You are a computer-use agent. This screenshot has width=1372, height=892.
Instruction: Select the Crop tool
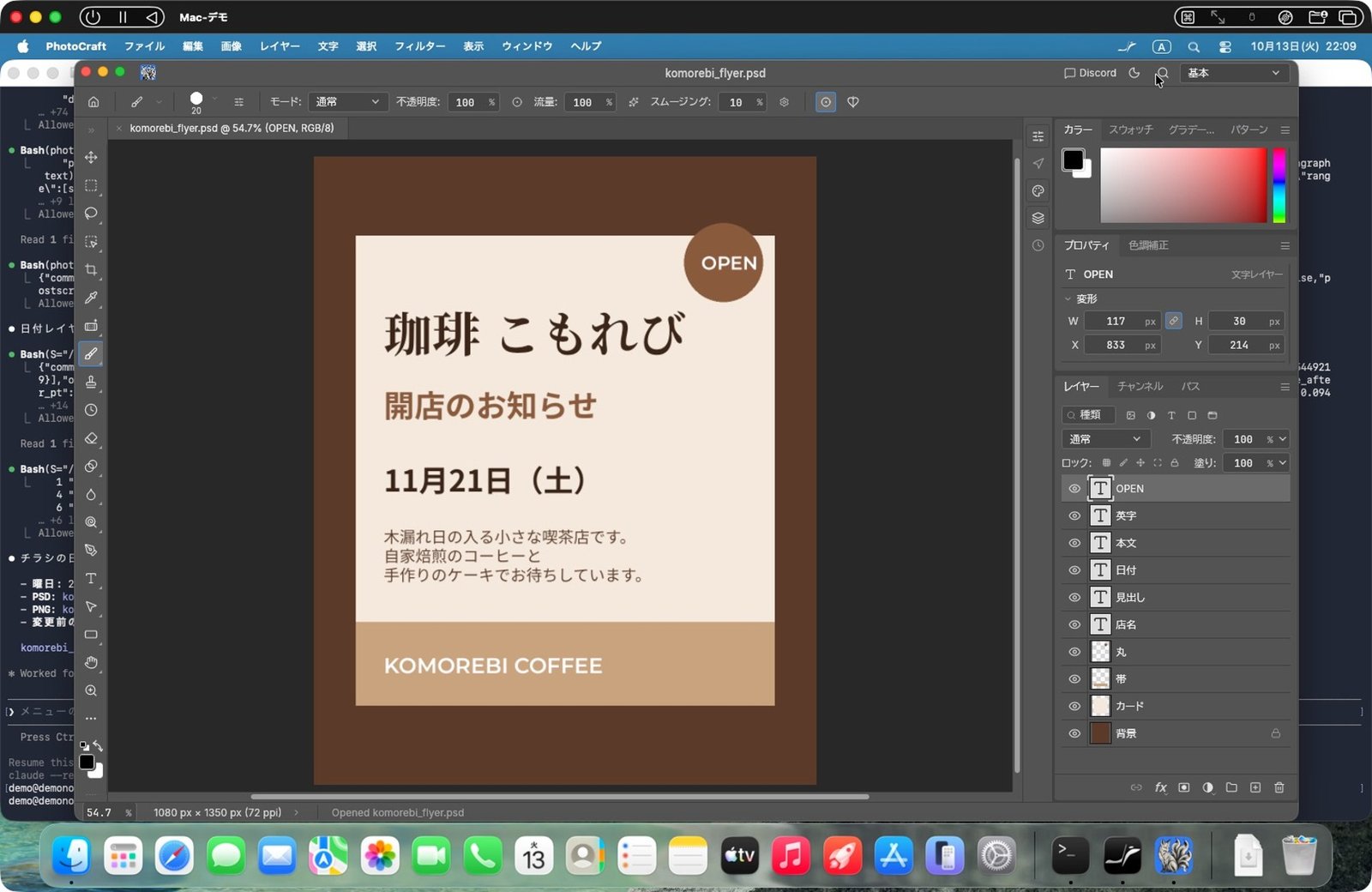click(x=91, y=269)
